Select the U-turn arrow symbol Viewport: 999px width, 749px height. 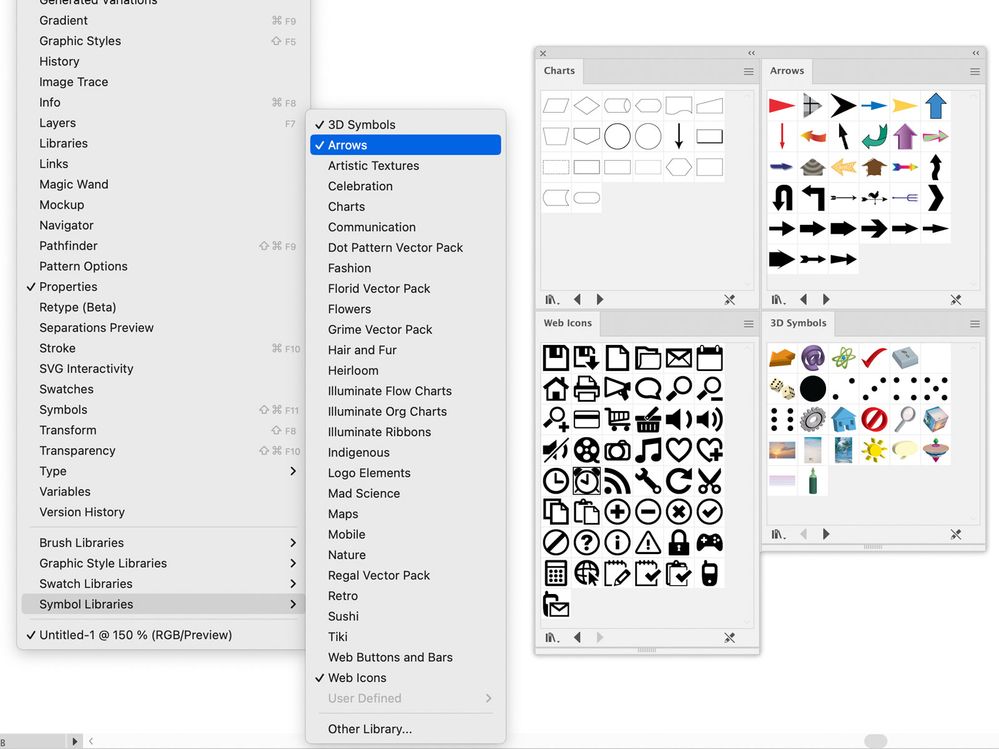click(x=782, y=197)
